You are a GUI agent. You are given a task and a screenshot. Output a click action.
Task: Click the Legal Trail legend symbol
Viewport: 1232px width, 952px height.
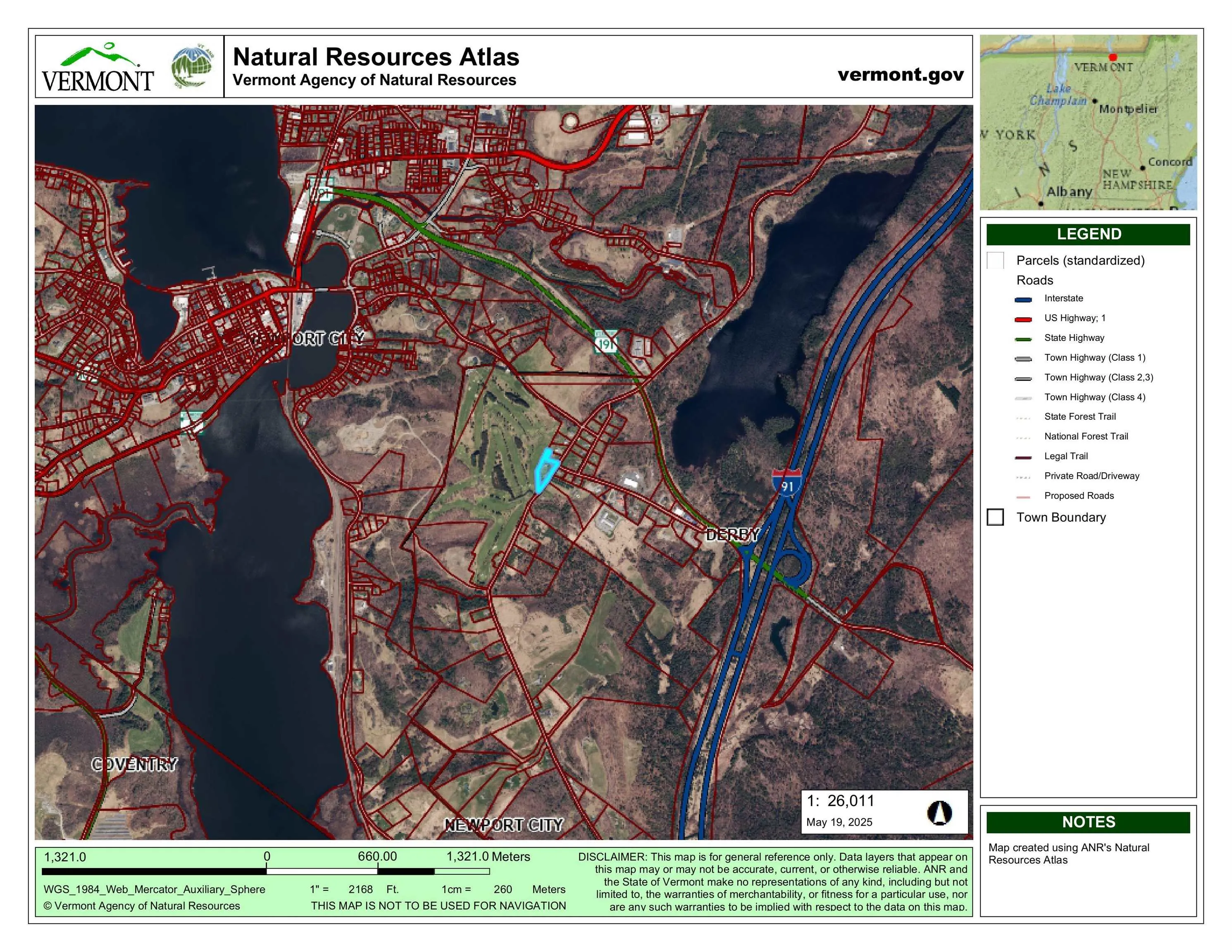pos(1023,457)
